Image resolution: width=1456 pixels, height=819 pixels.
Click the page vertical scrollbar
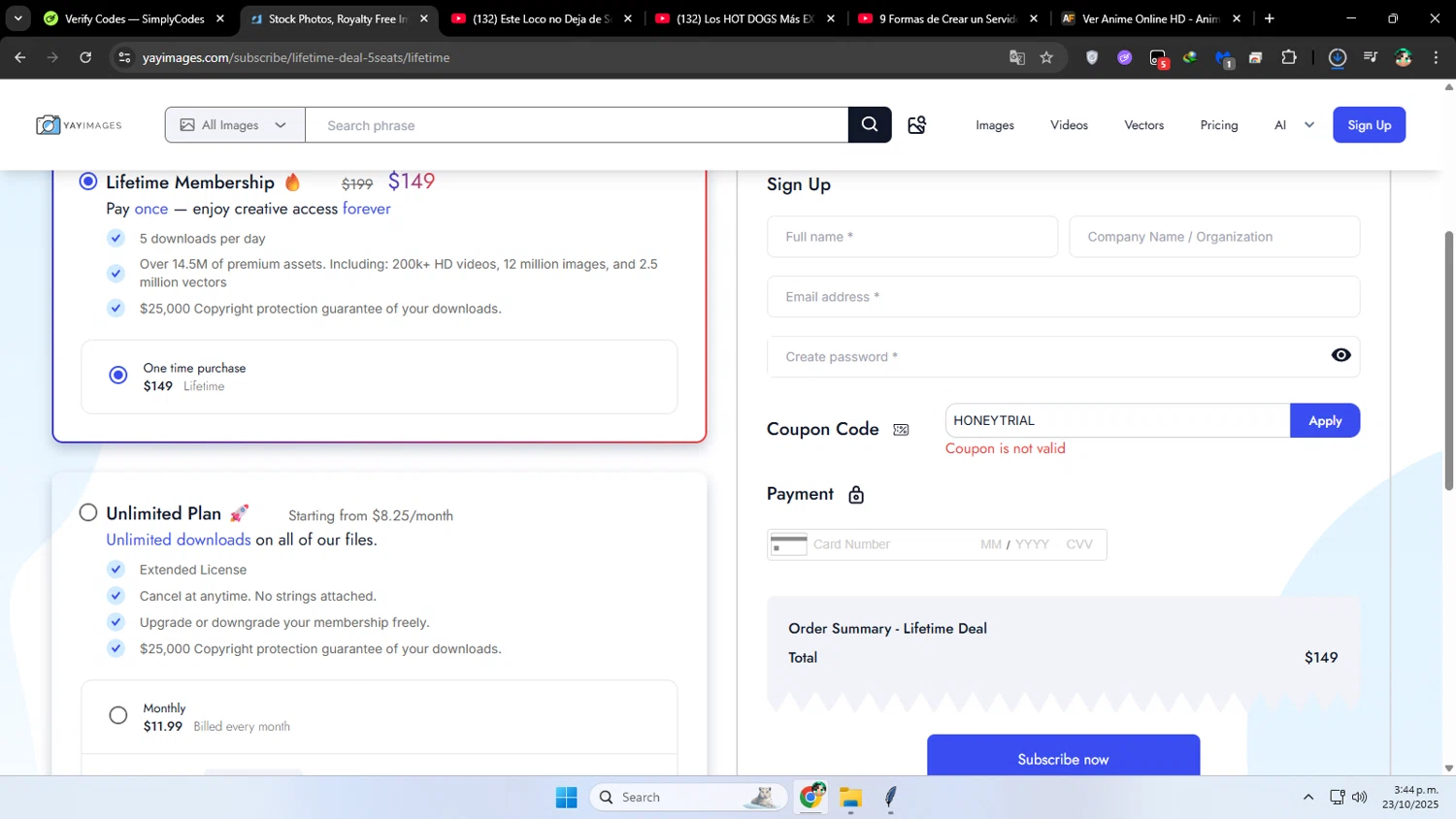[x=1448, y=360]
